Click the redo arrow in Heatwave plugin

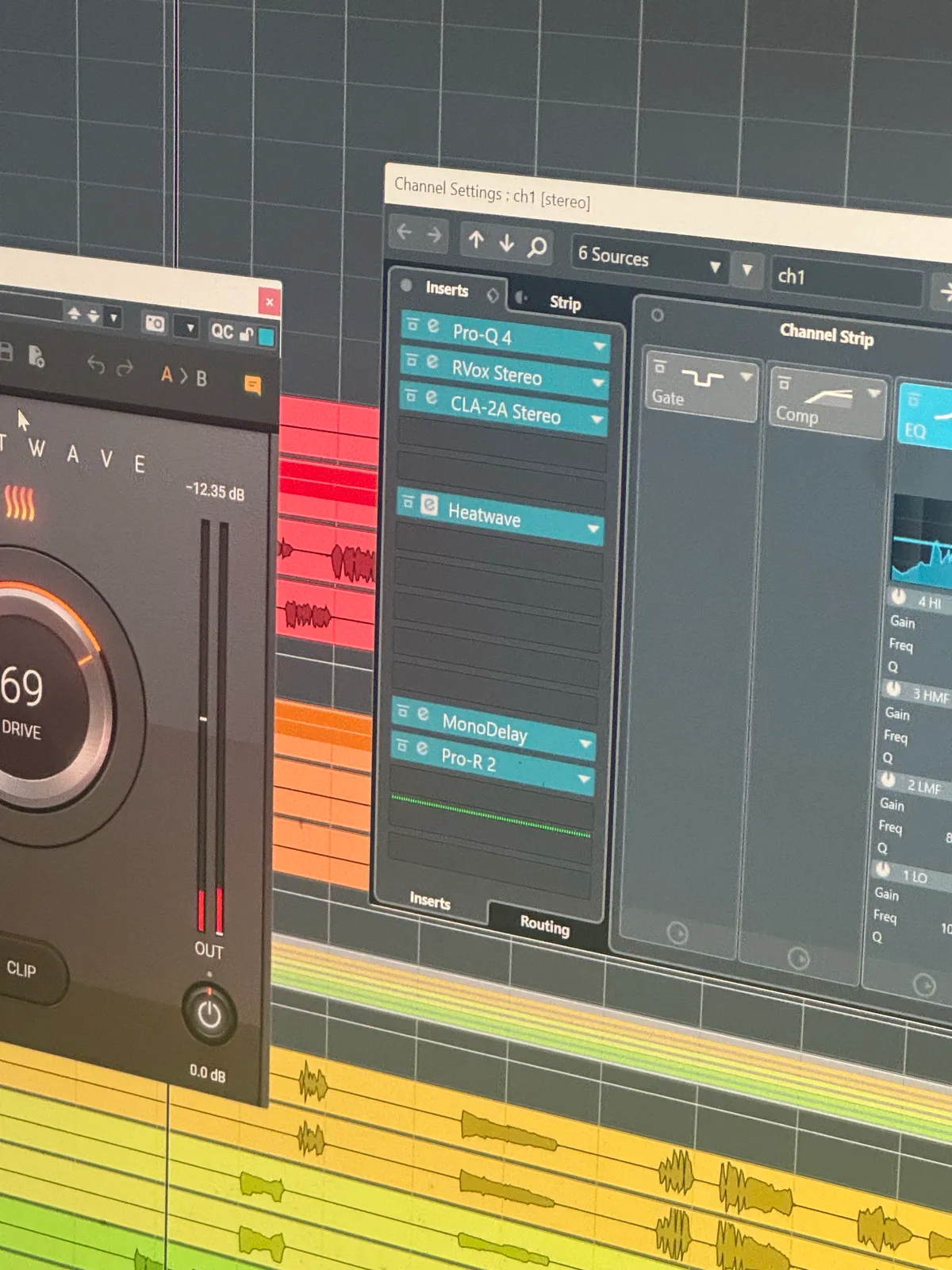tap(125, 368)
